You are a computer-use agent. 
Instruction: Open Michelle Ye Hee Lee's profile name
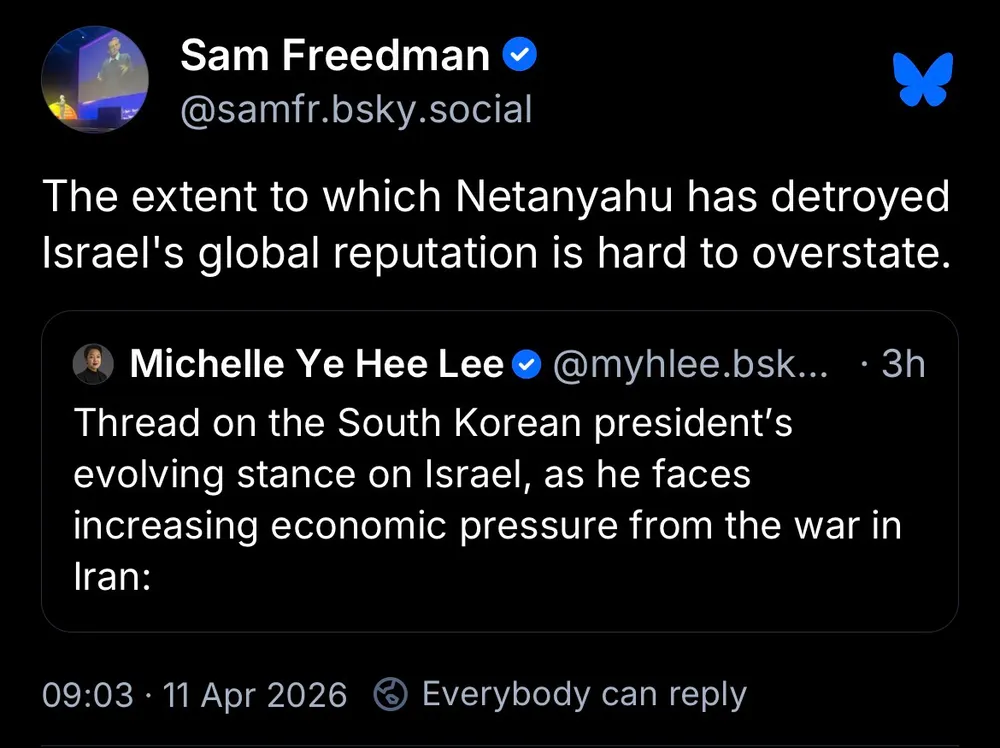(316, 365)
